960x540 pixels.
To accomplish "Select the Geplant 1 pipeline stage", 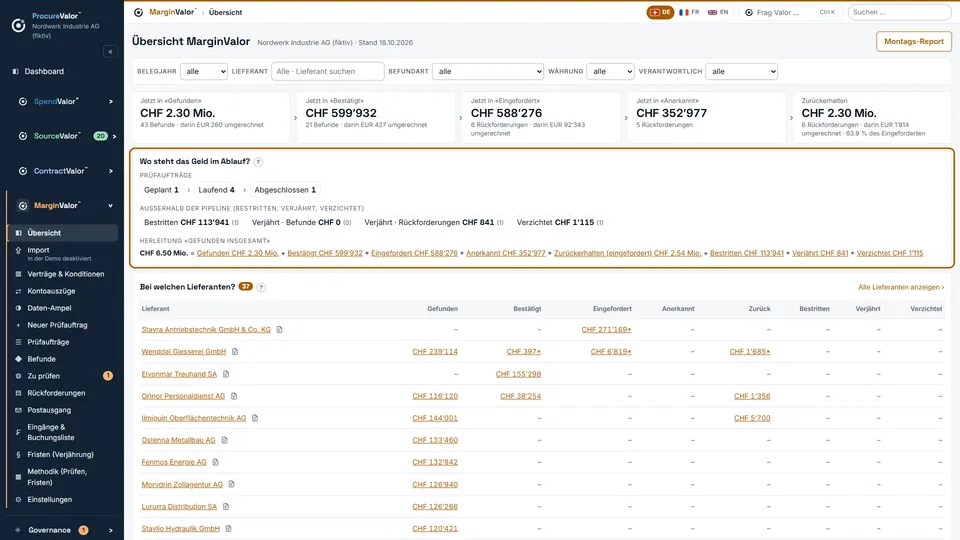I will click(x=161, y=190).
